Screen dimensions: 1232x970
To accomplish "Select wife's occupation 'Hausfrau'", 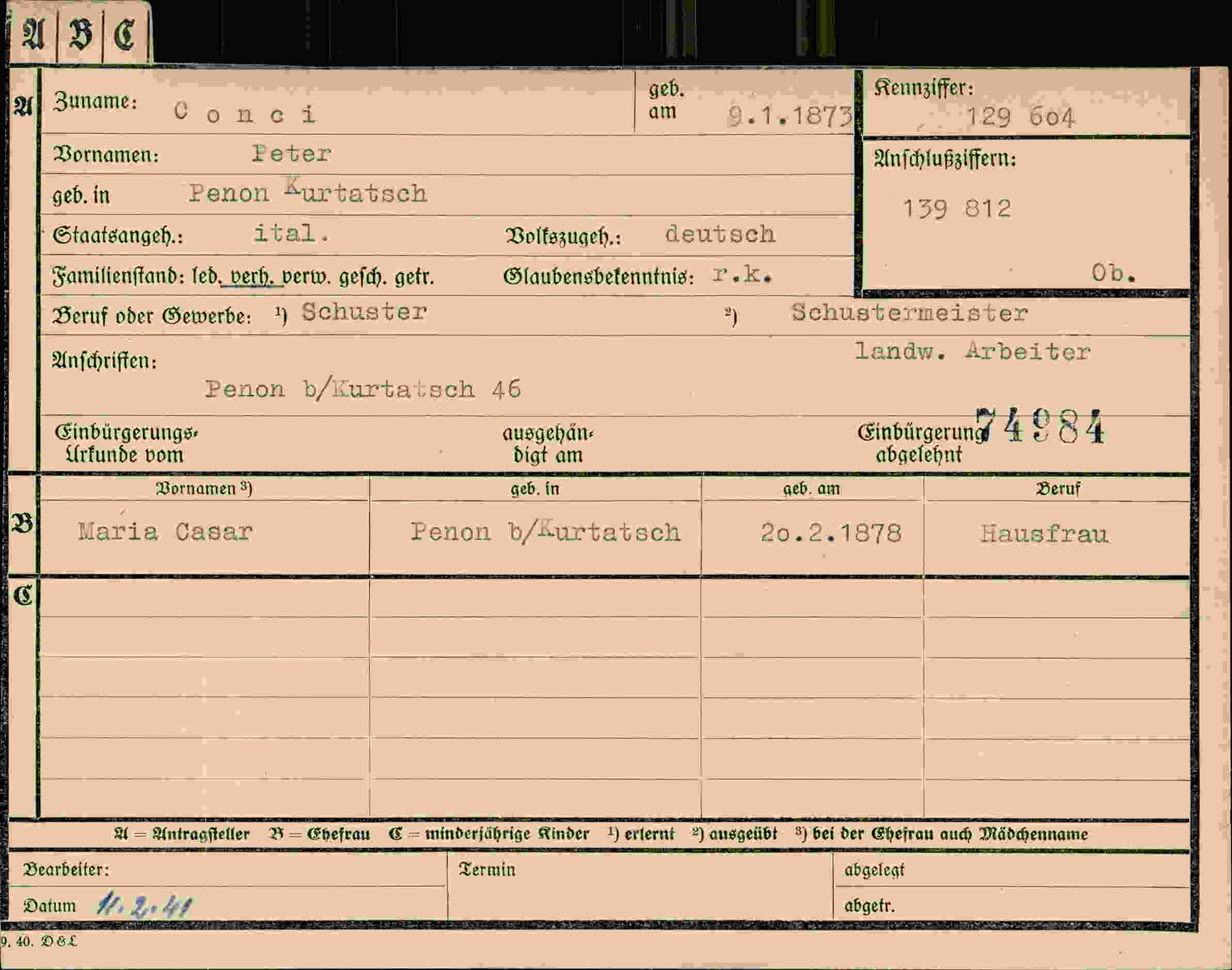I will [x=1044, y=534].
